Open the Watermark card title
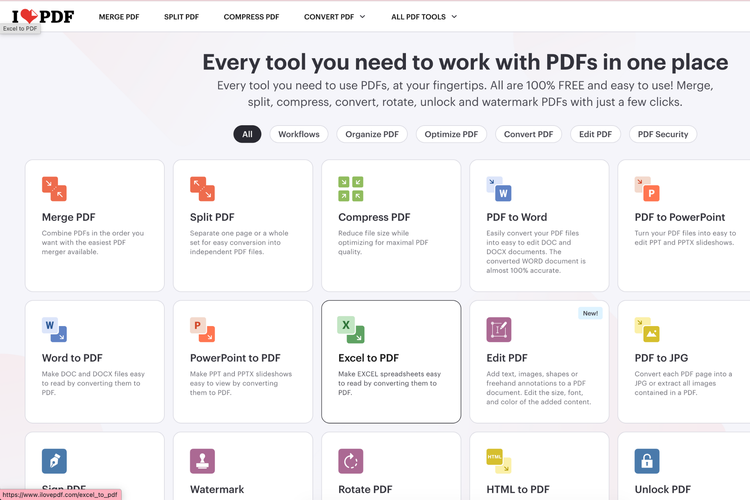 pyautogui.click(x=217, y=489)
